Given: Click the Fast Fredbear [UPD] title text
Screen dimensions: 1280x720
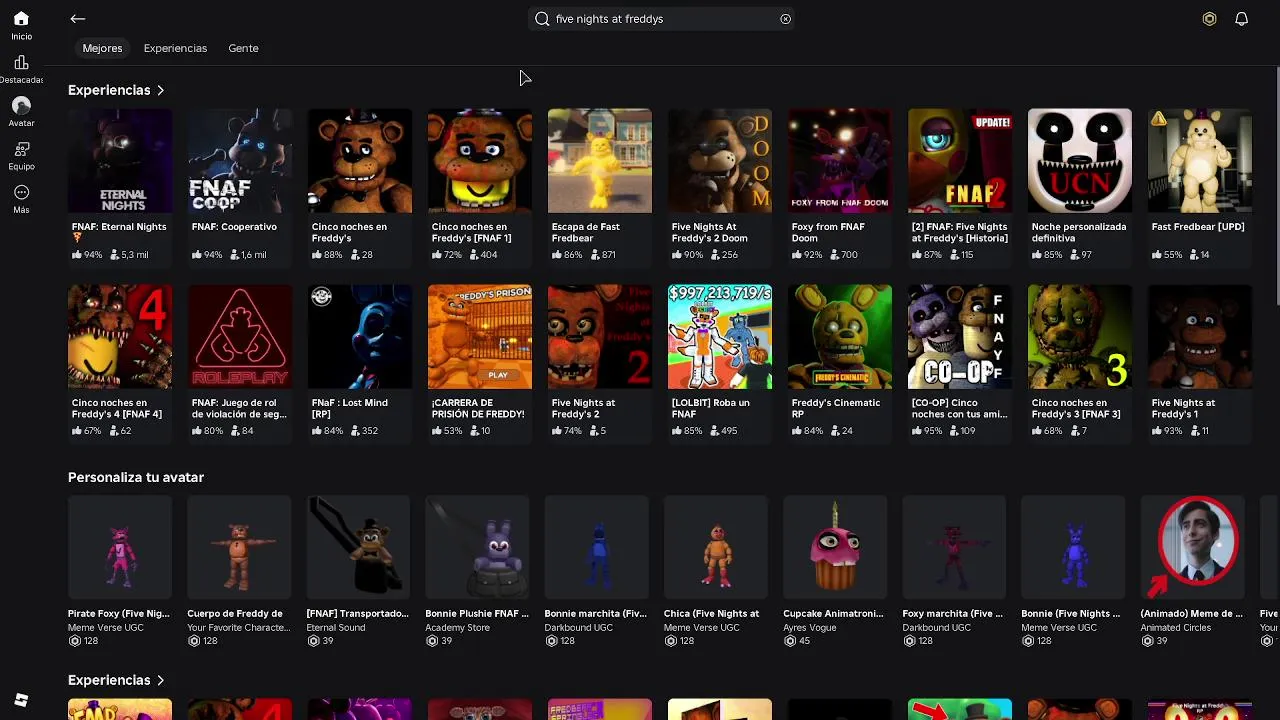Looking at the screenshot, I should coord(1198,227).
